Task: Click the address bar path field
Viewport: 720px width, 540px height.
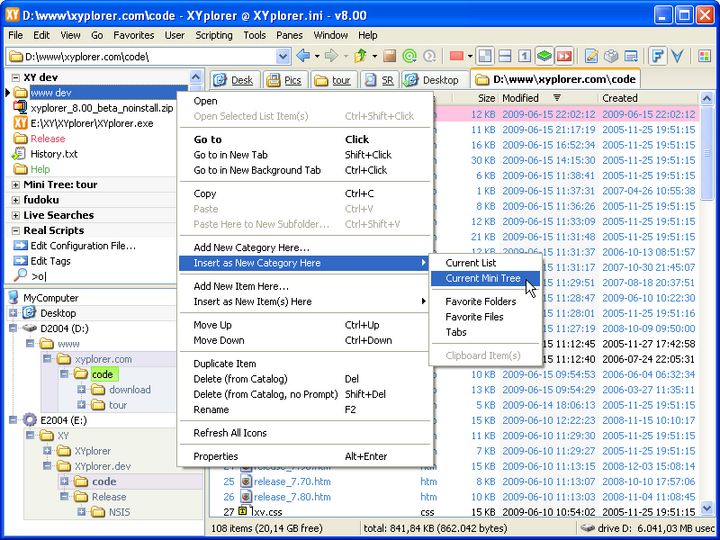Action: (x=142, y=56)
